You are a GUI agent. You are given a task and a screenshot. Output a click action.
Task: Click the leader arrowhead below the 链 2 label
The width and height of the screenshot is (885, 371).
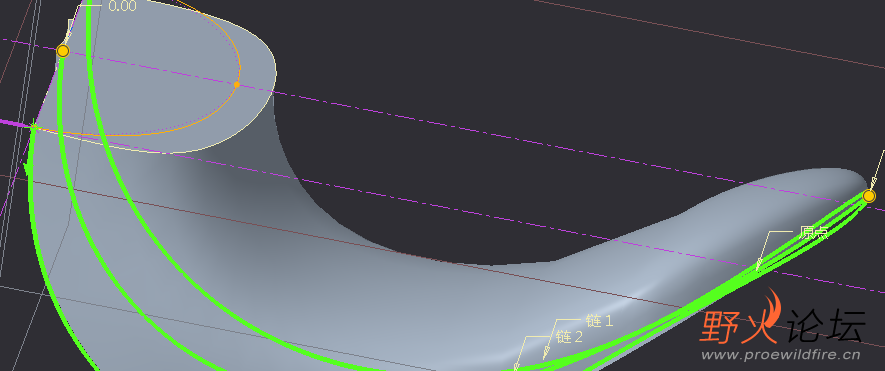(546, 352)
